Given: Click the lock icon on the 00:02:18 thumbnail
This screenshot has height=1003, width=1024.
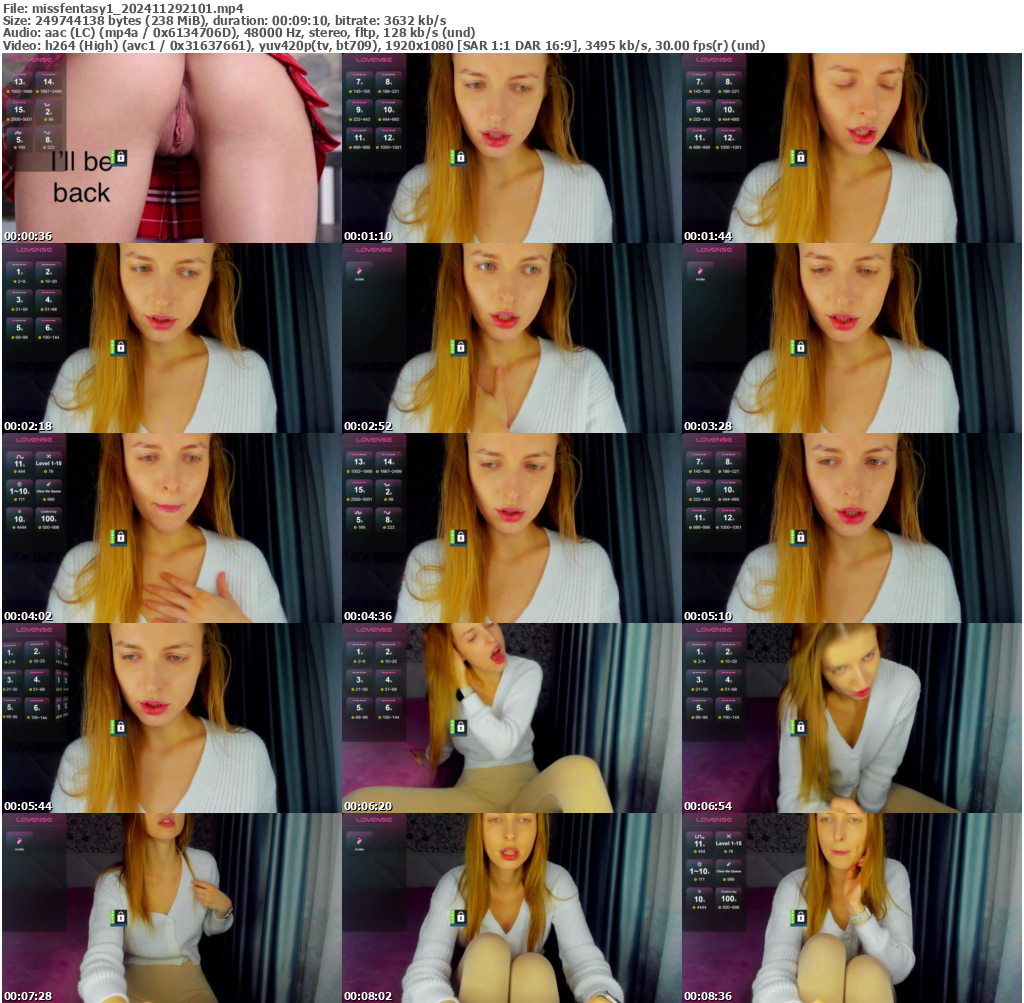Looking at the screenshot, I should click(121, 347).
